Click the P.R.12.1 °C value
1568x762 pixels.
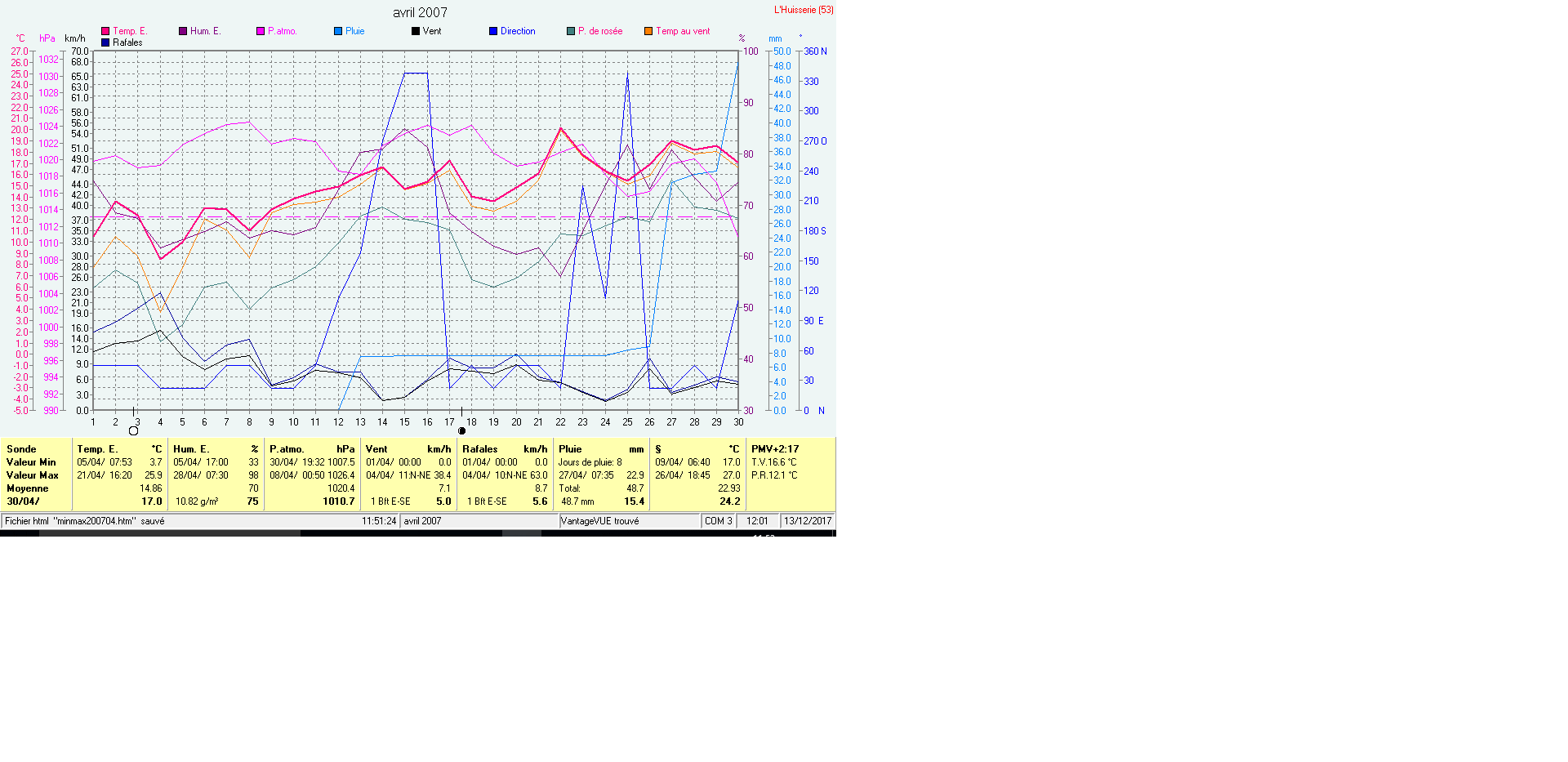[x=774, y=475]
